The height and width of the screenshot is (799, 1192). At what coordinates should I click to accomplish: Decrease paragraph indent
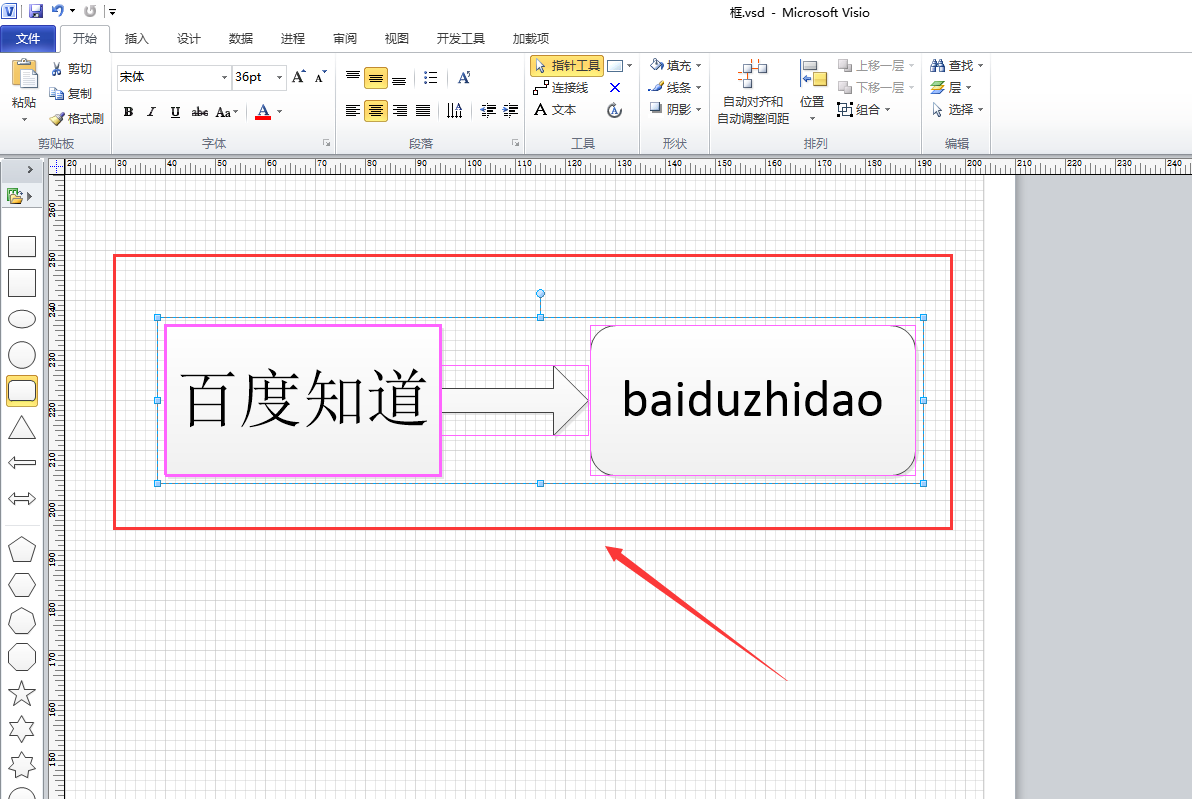pyautogui.click(x=488, y=111)
